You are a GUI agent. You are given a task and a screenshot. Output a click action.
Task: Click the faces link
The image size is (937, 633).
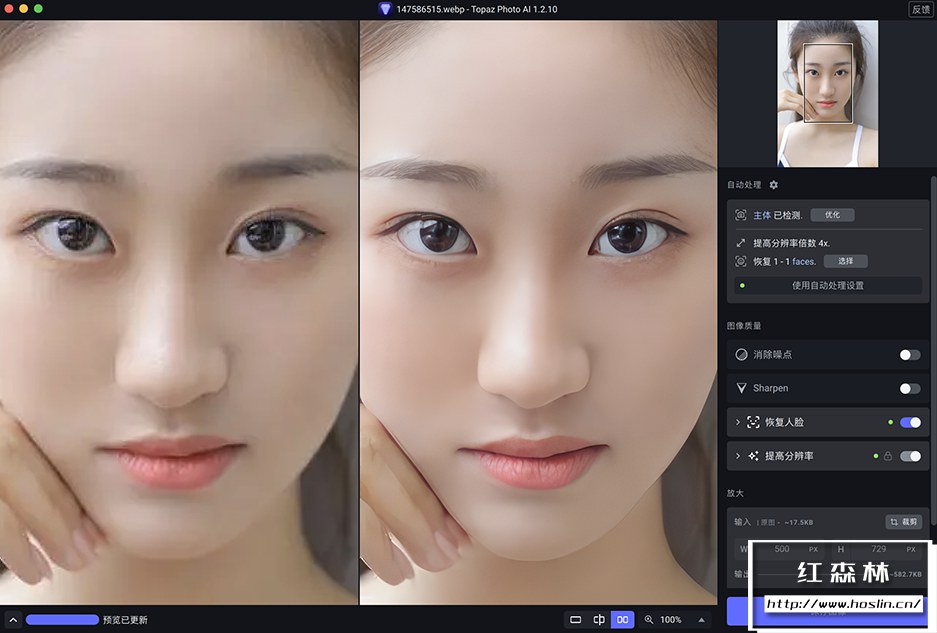(804, 261)
